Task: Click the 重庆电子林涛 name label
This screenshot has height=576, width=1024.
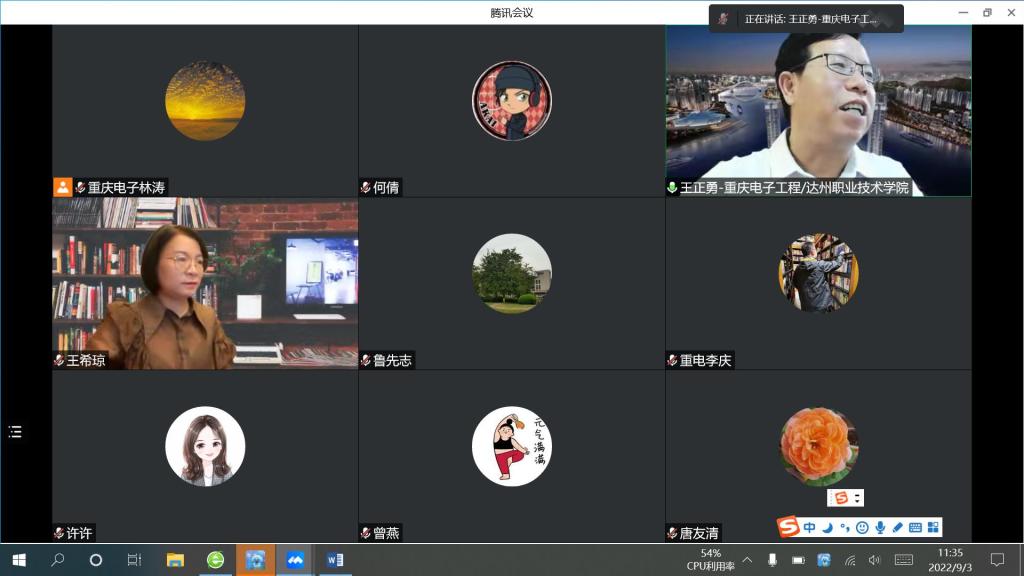Action: point(126,187)
